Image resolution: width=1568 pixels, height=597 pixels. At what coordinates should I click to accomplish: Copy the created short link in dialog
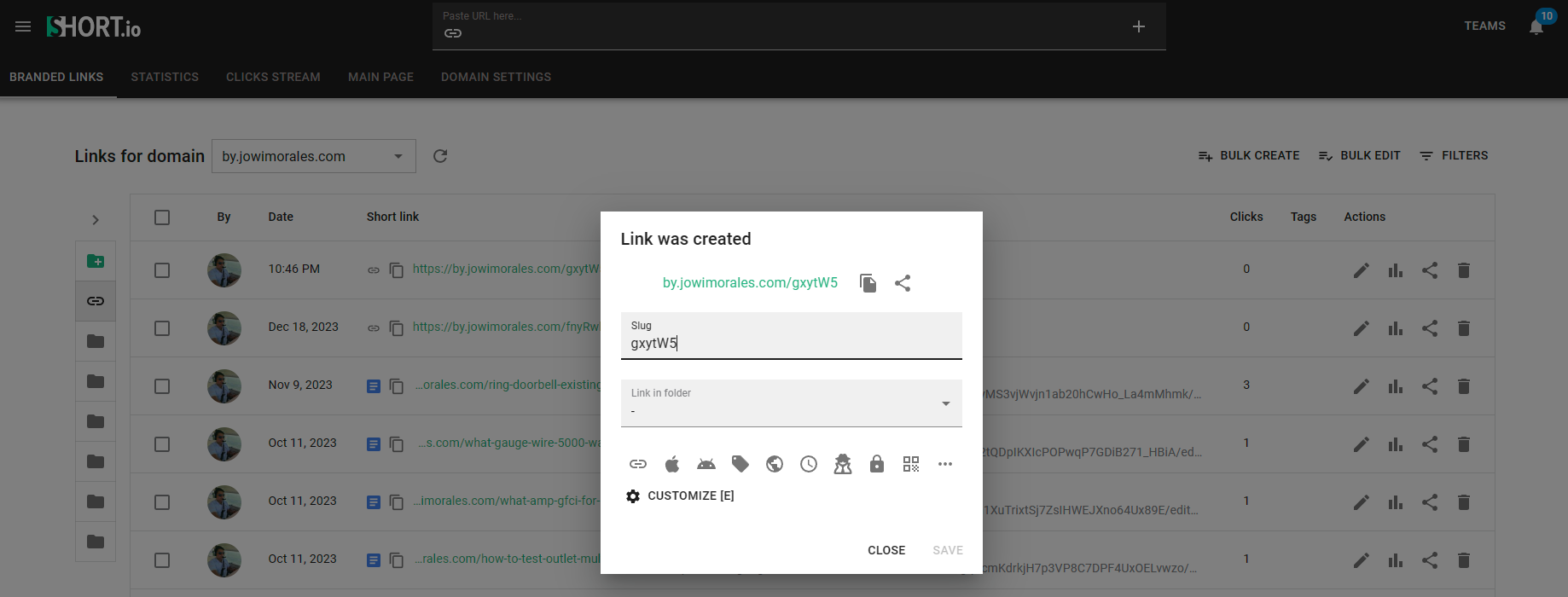[x=868, y=283]
